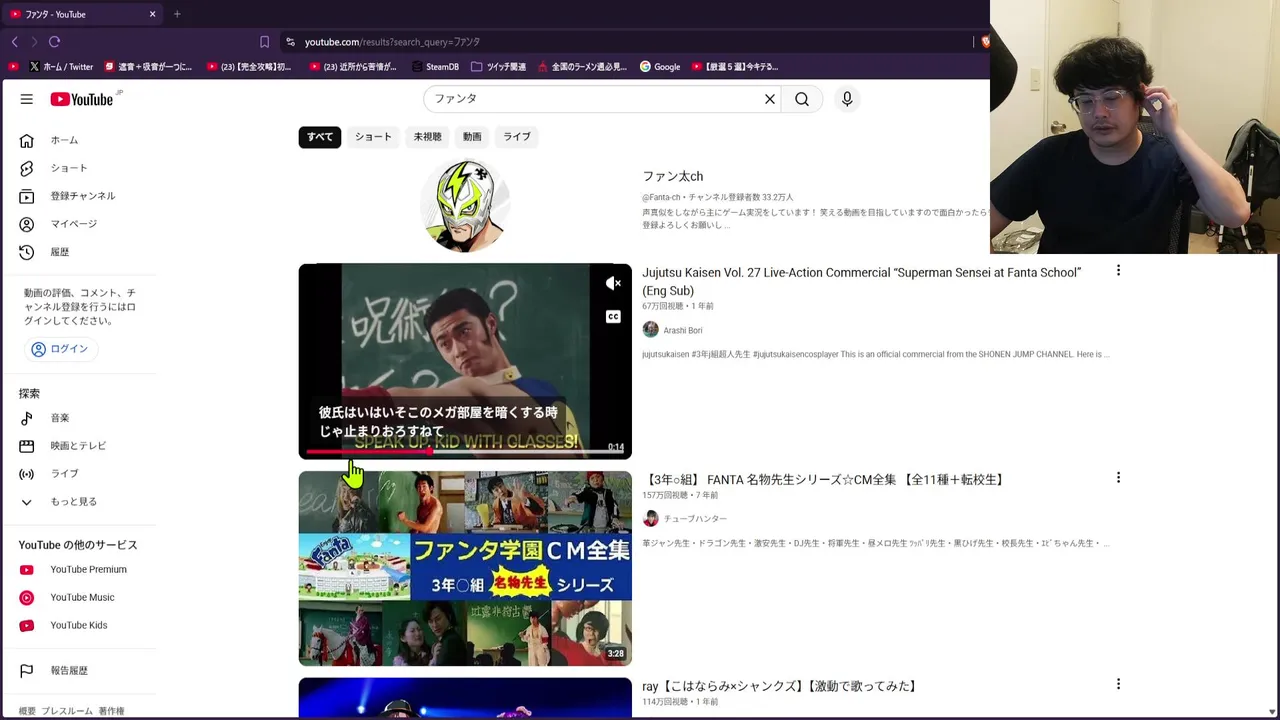Open ray【こはならみ×シャンクズ】video title
The width and height of the screenshot is (1280, 720).
(780, 686)
